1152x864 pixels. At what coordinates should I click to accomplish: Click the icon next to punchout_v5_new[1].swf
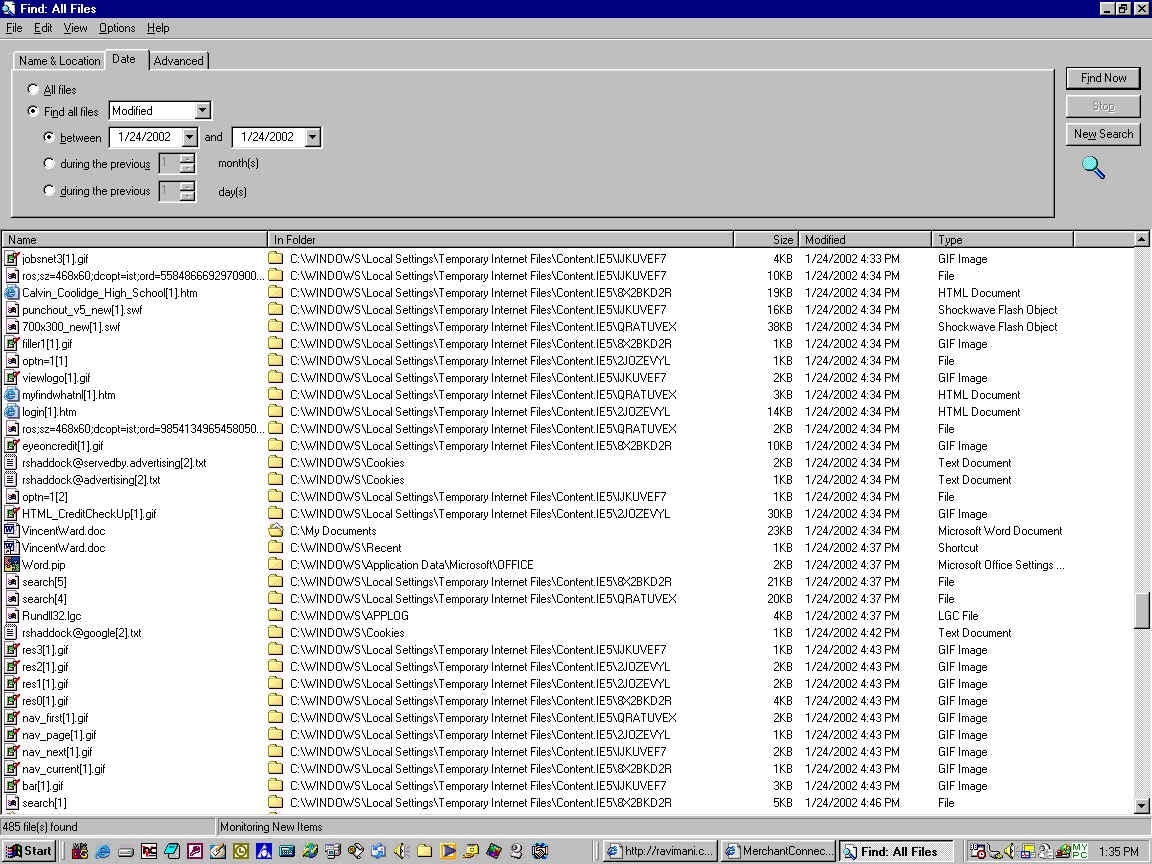[12, 309]
